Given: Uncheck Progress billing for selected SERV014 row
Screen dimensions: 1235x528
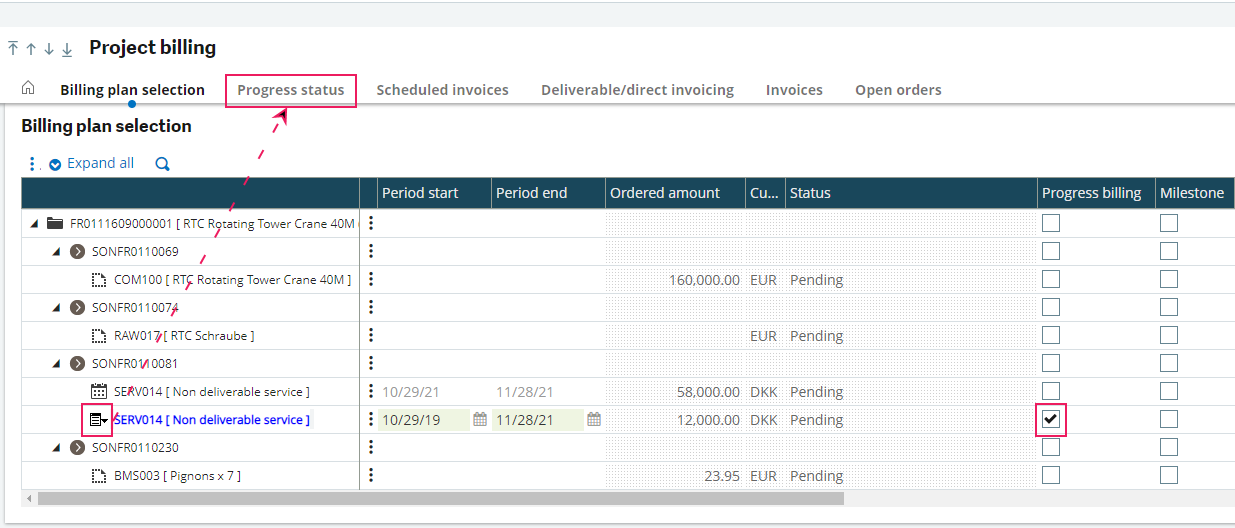Looking at the screenshot, I should pos(1051,420).
